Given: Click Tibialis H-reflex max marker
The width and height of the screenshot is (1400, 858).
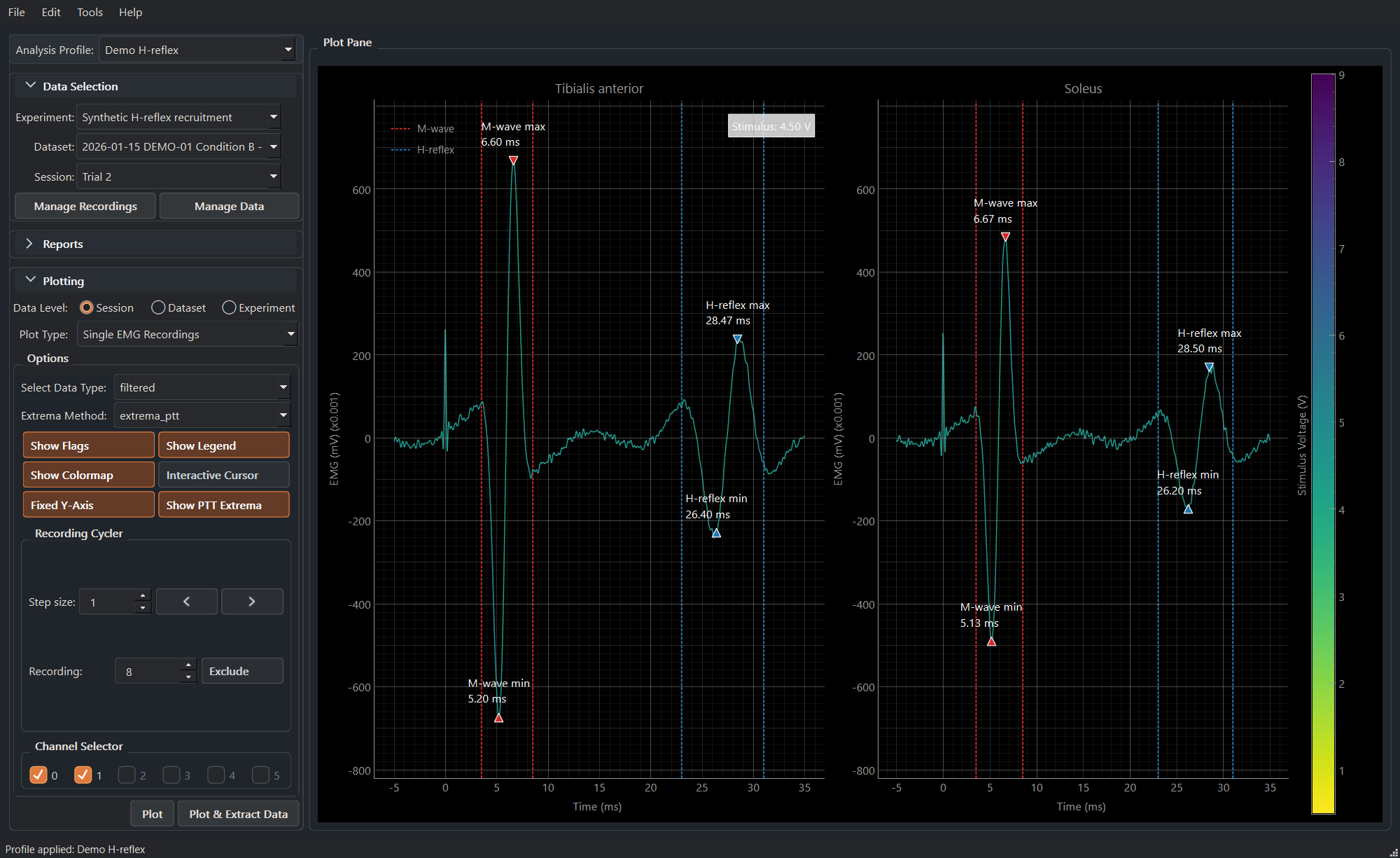Looking at the screenshot, I should click(737, 339).
